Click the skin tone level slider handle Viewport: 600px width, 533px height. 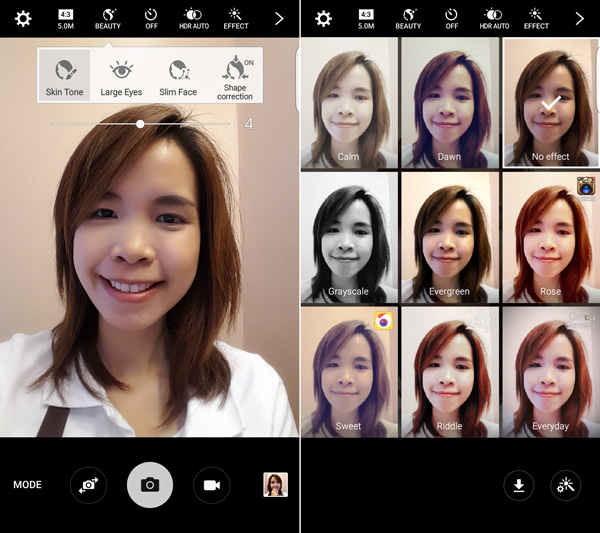pyautogui.click(x=140, y=124)
